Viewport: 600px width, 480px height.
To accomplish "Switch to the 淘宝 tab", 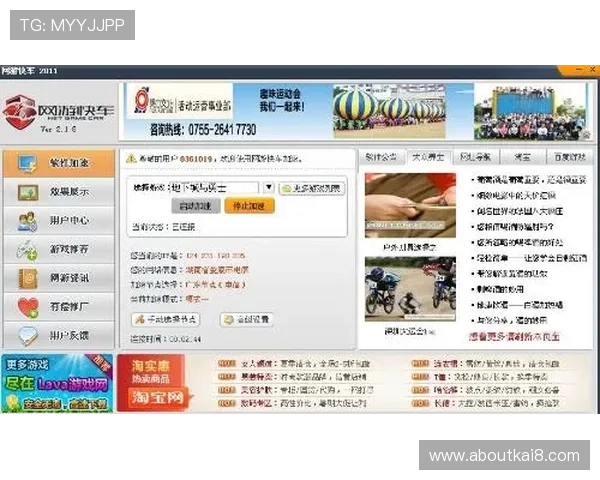I will (523, 157).
